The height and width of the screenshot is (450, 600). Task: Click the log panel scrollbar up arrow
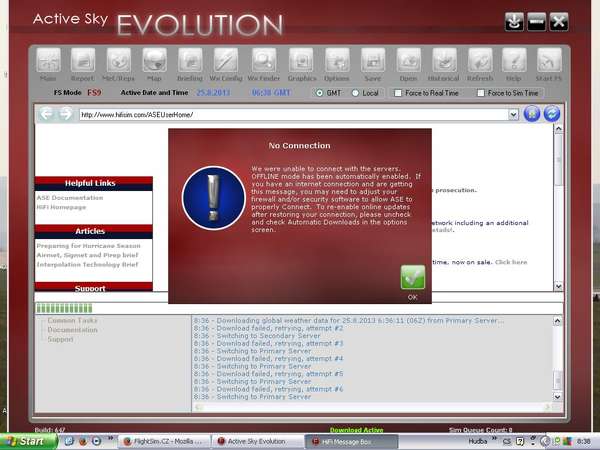point(558,321)
